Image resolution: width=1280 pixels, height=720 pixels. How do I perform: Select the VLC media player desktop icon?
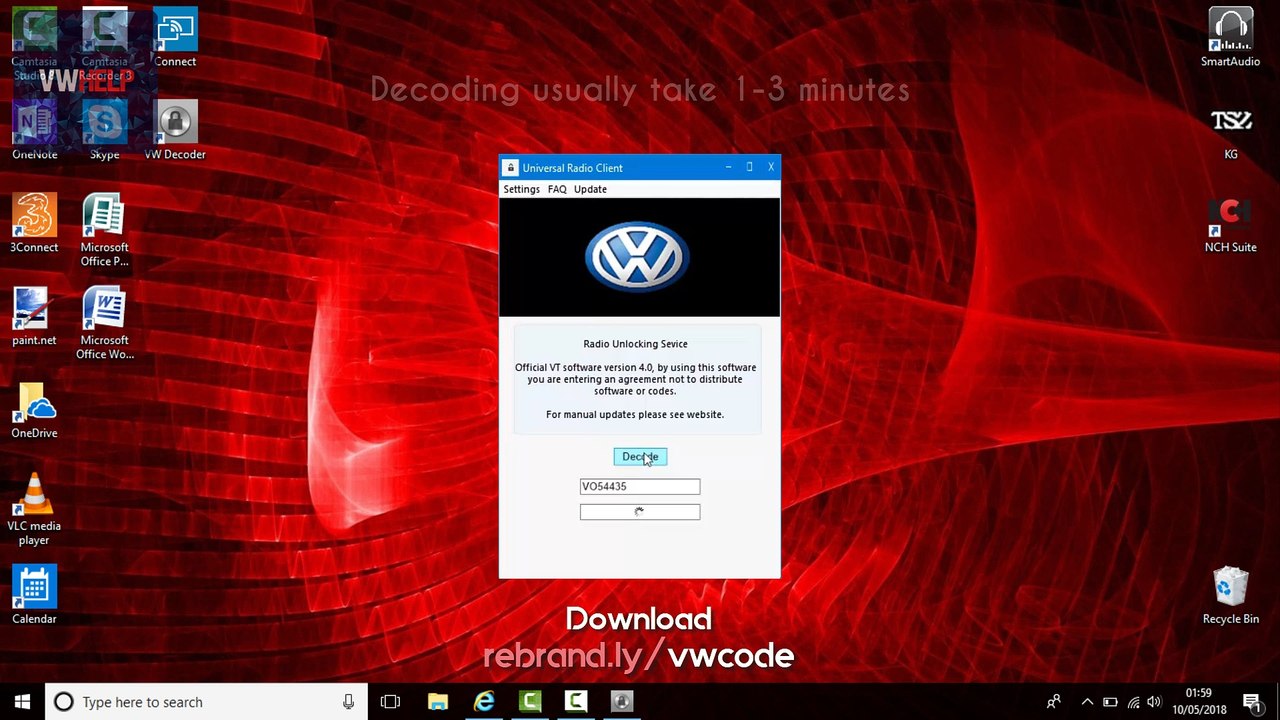point(34,509)
